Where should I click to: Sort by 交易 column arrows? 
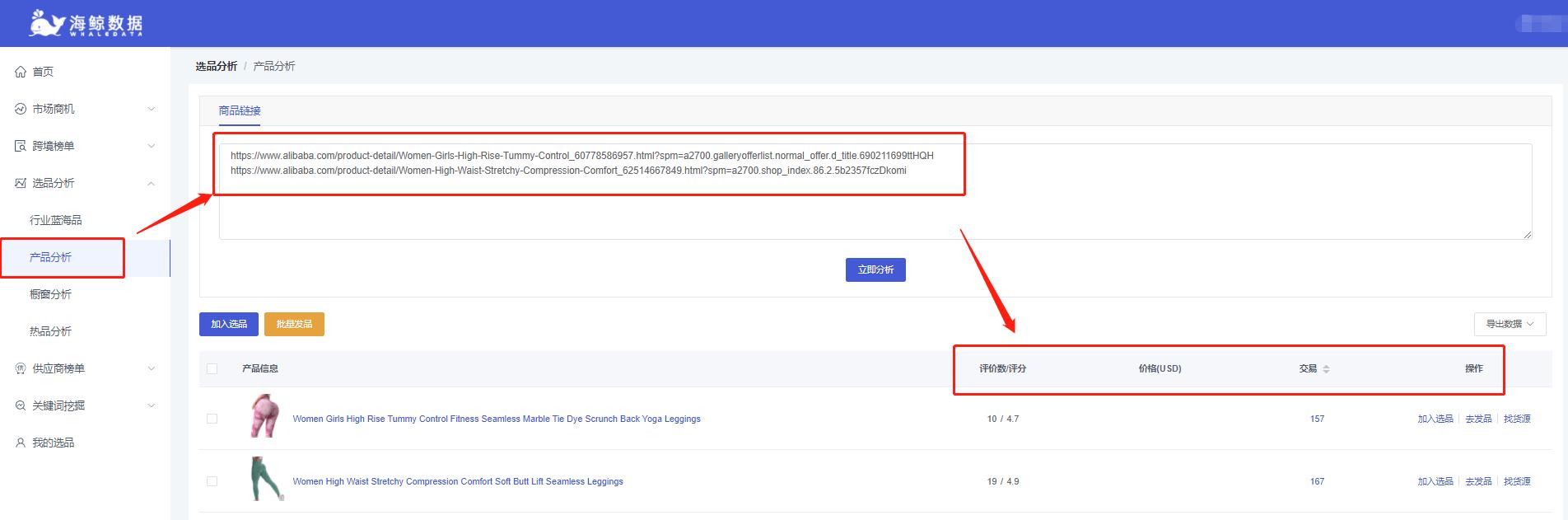tap(1326, 369)
